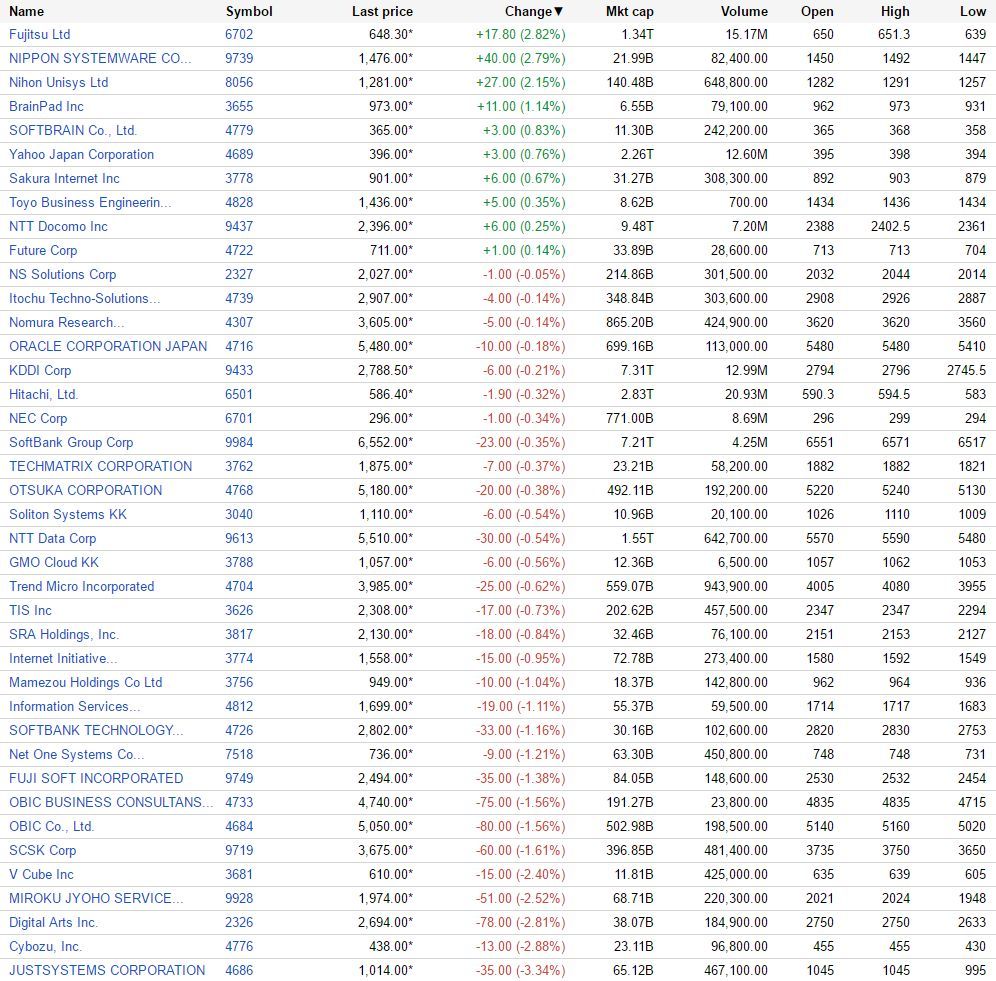The height and width of the screenshot is (981, 996).
Task: Select NTT Docomo high value 2402.5
Action: pyautogui.click(x=890, y=226)
